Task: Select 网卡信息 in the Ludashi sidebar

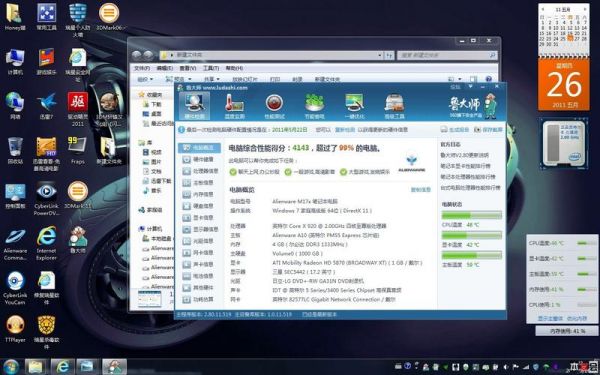Action: [x=199, y=253]
